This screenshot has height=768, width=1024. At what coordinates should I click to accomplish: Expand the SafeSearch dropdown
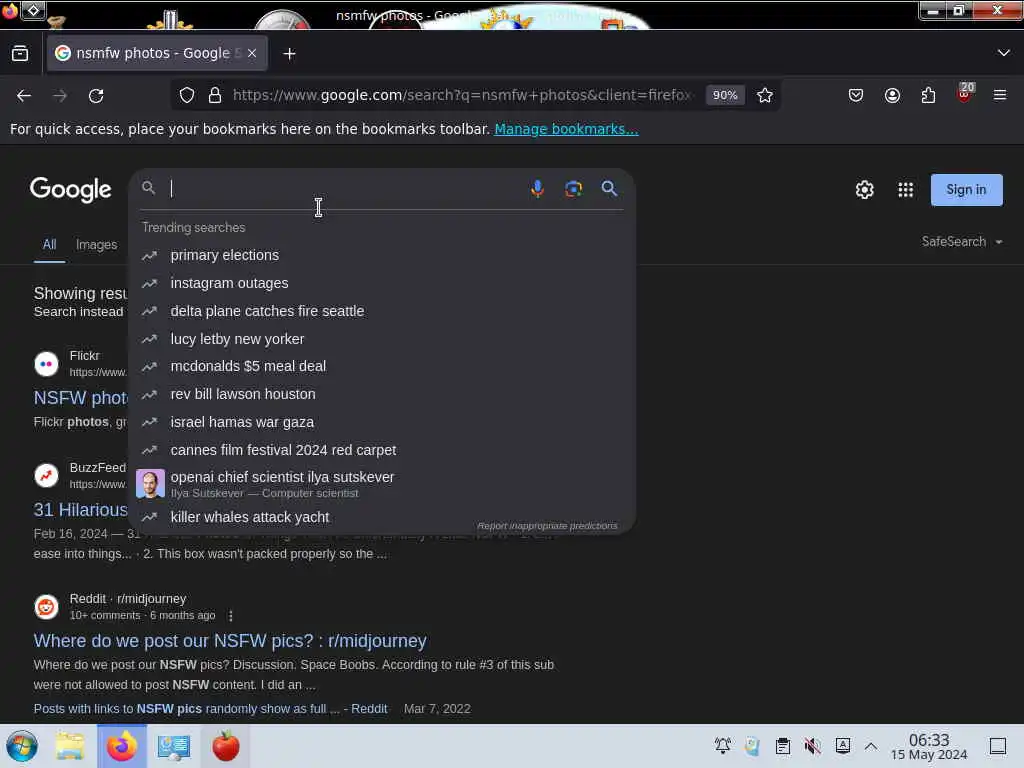tap(962, 242)
